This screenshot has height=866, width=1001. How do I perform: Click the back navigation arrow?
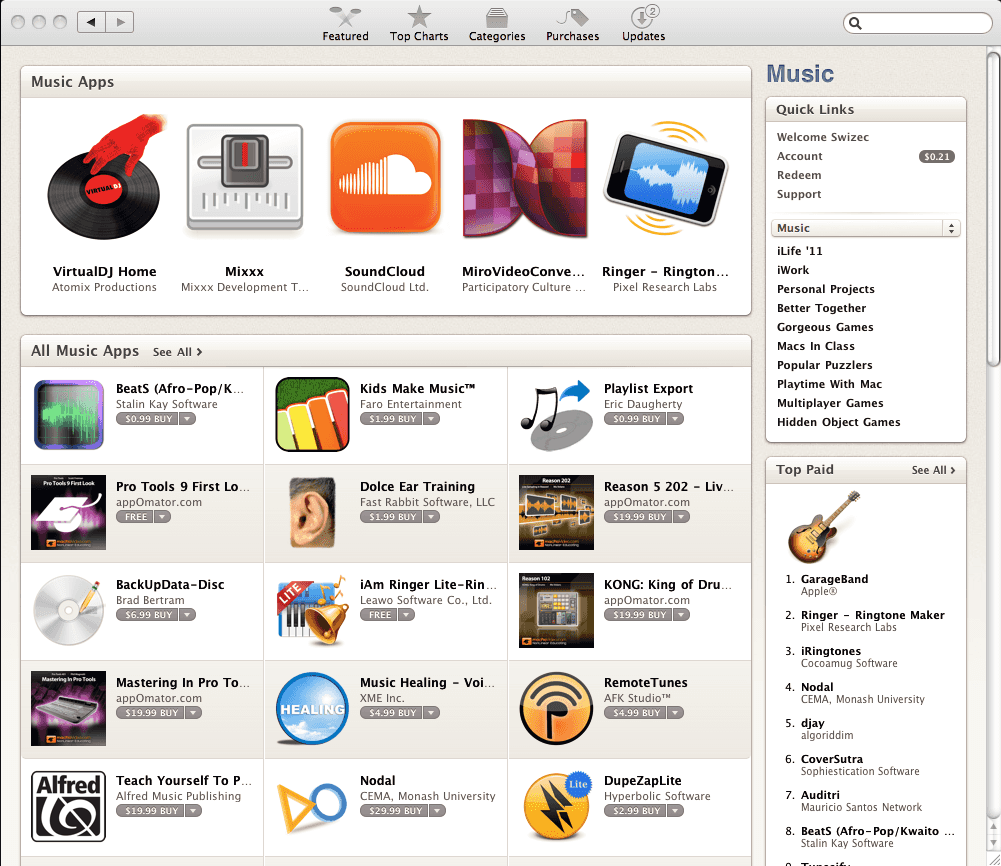pyautogui.click(x=91, y=22)
